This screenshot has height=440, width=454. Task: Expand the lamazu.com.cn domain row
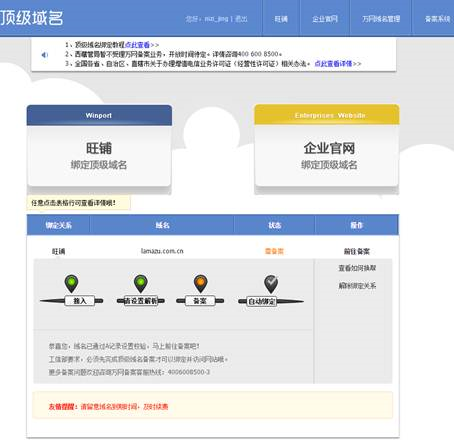[213, 251]
